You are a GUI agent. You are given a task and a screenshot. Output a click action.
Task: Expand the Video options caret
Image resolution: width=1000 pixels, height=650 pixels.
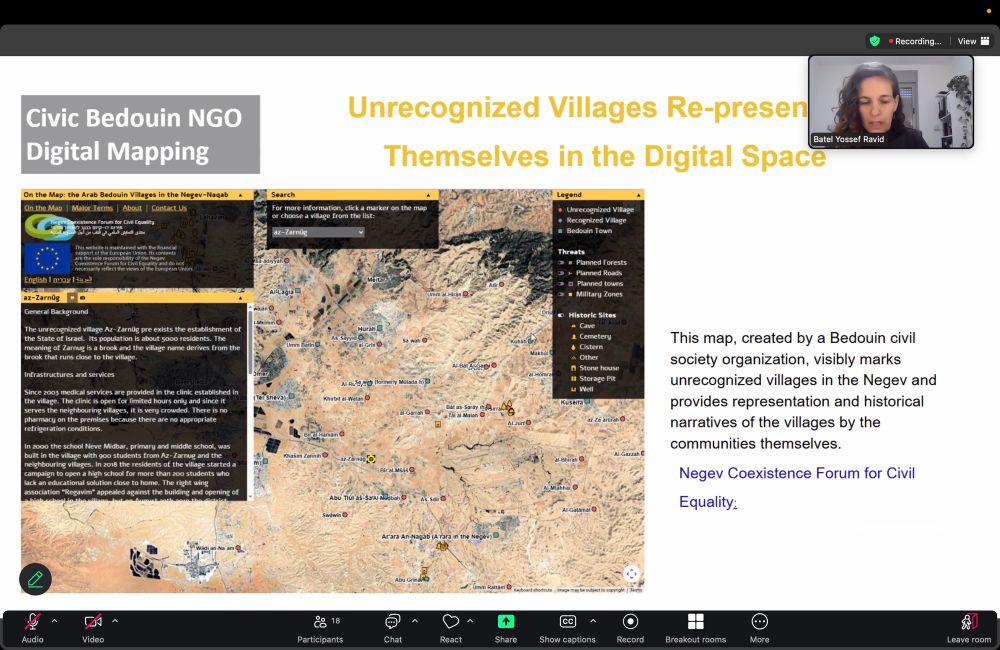[x=115, y=620]
